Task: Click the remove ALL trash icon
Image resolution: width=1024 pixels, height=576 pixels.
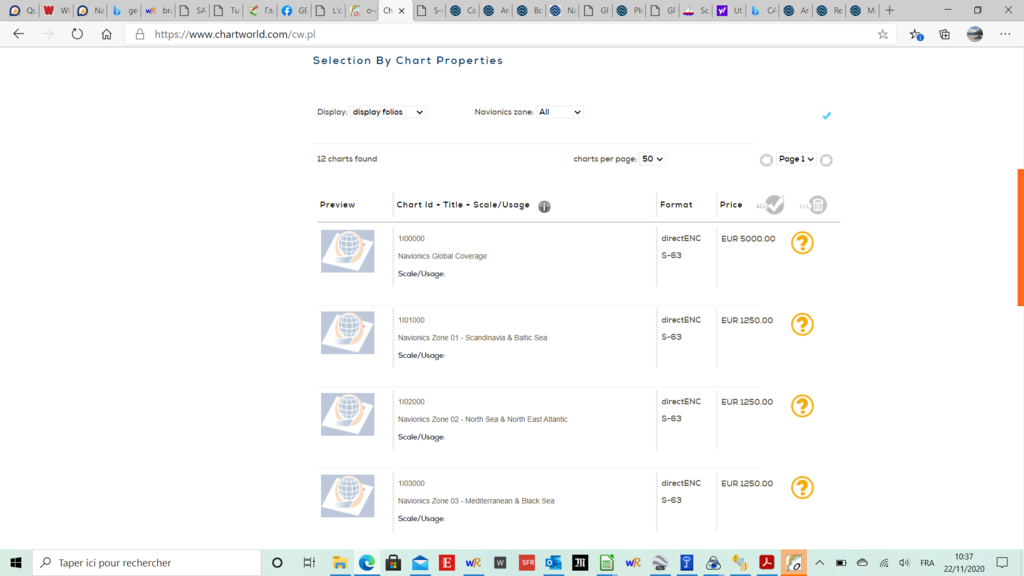Action: tap(815, 204)
